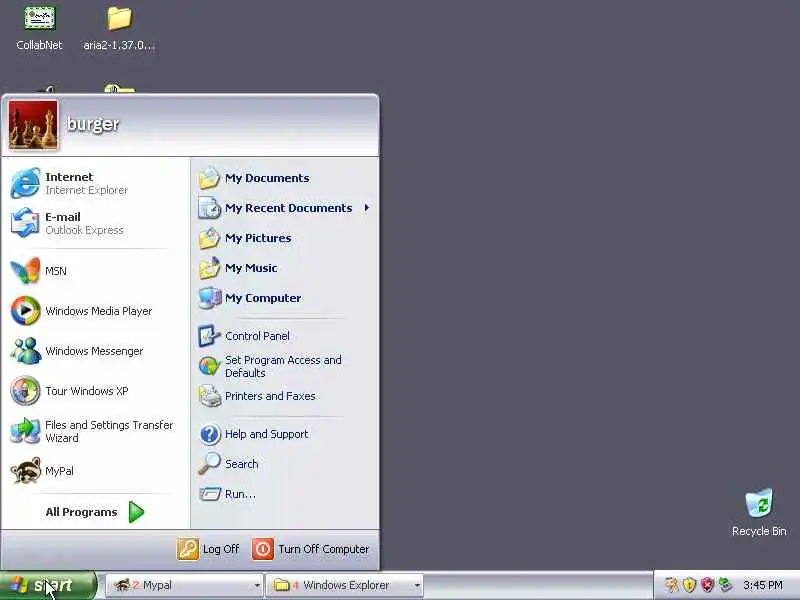This screenshot has width=800, height=600.
Task: Click the Log Off button
Action: point(208,549)
